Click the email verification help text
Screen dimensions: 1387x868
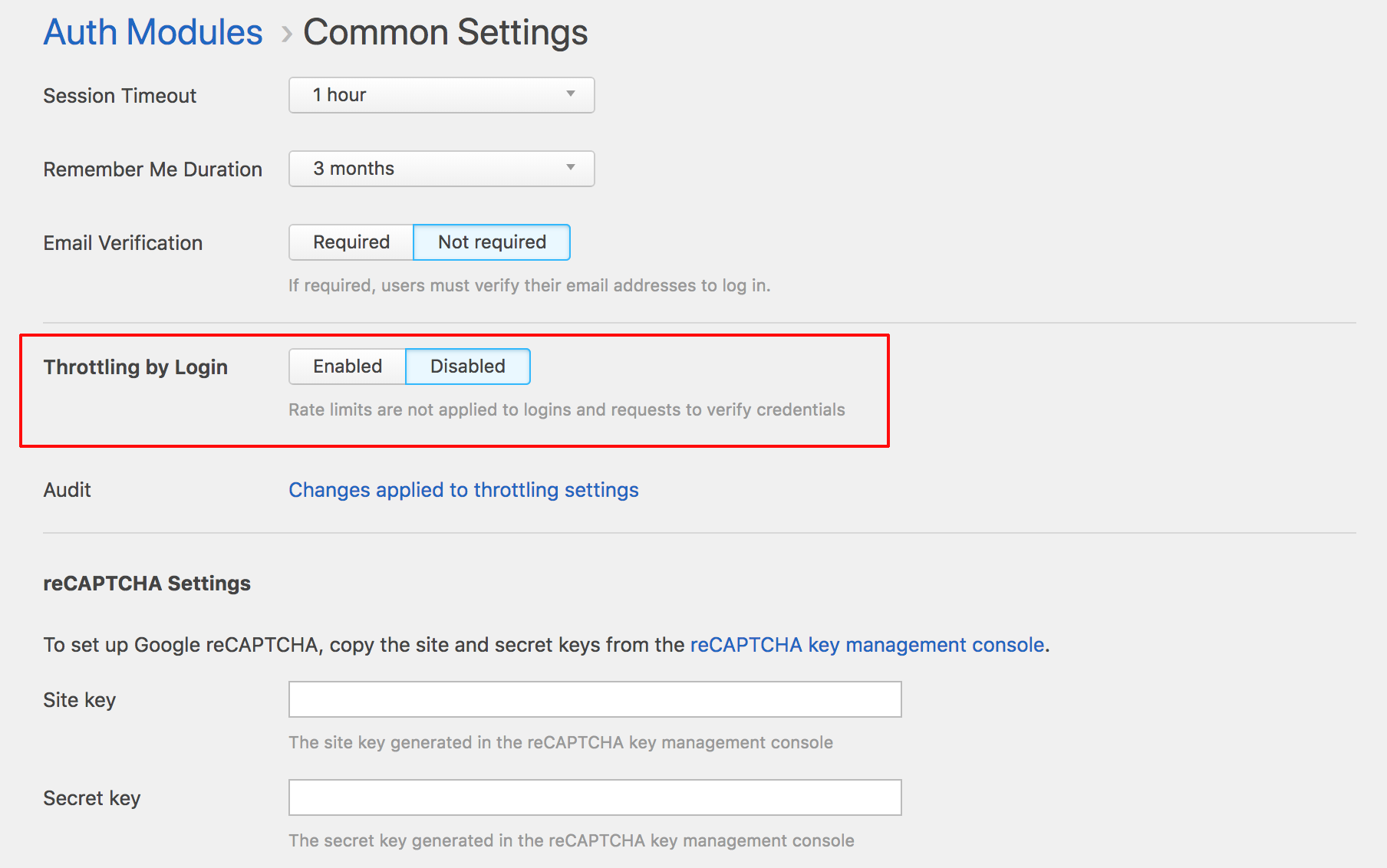[529, 285]
